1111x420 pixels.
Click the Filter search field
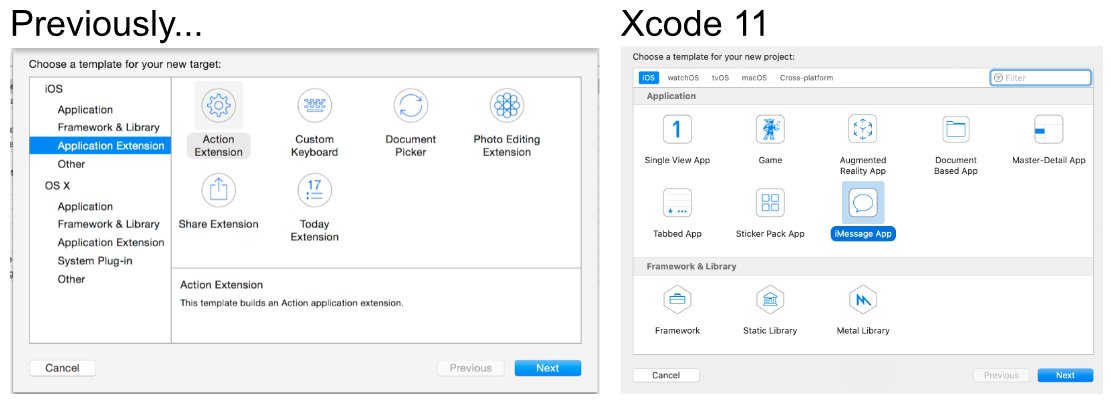(x=1040, y=78)
